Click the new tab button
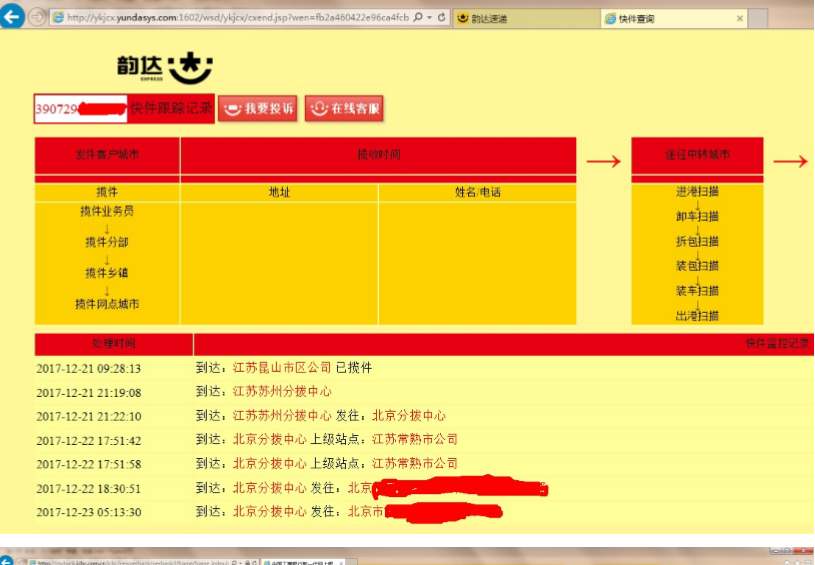 coord(758,18)
